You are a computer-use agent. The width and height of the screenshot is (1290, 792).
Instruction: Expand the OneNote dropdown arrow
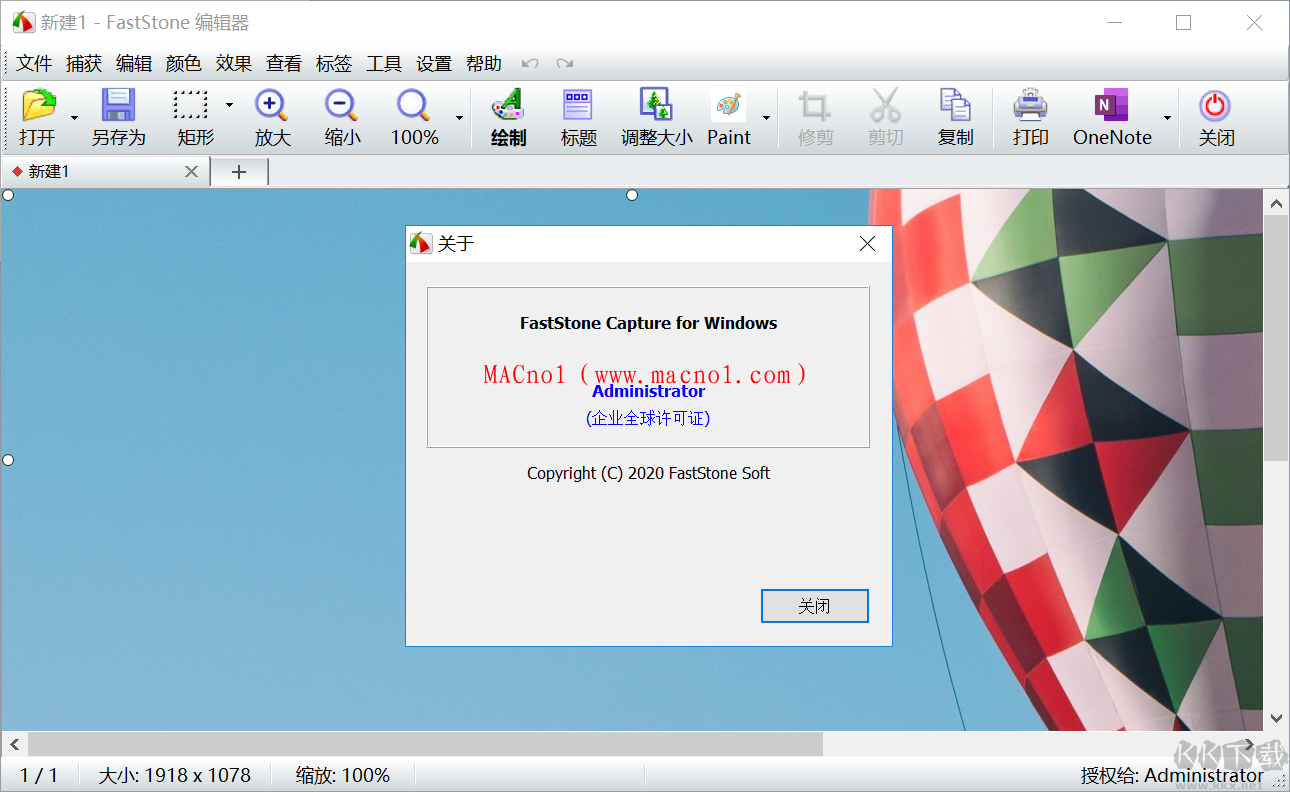[1167, 118]
